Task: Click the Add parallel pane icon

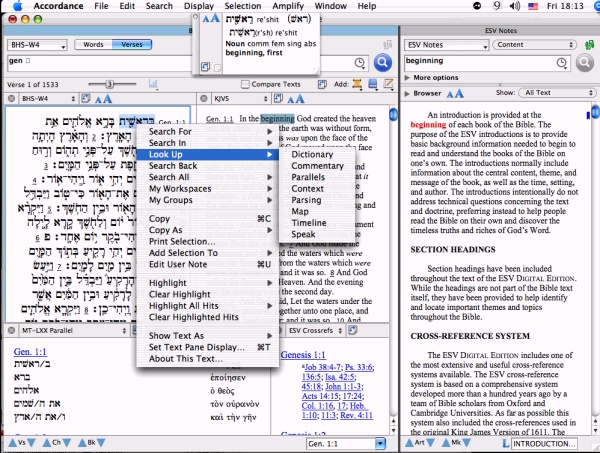Action: (357, 84)
